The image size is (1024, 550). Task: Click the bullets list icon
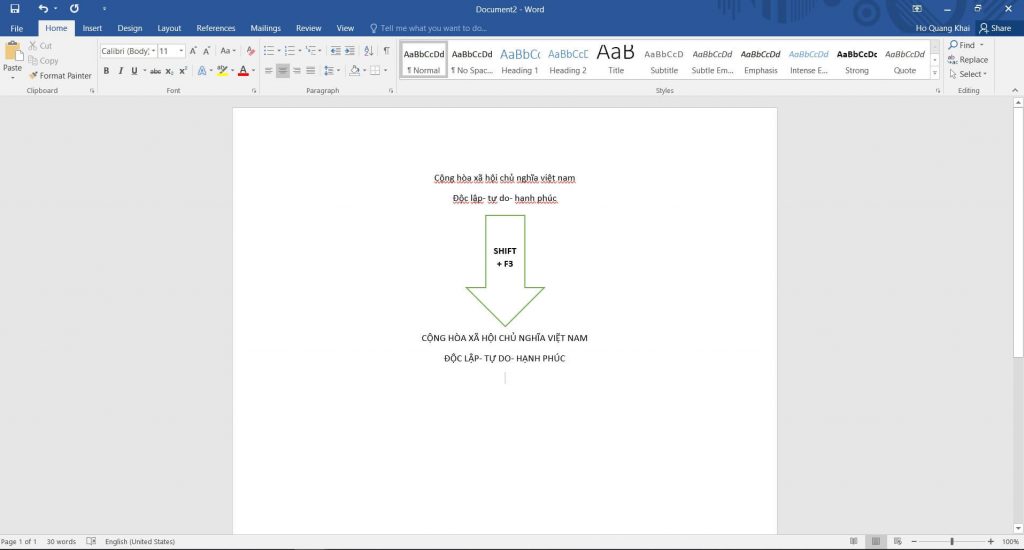pos(268,51)
